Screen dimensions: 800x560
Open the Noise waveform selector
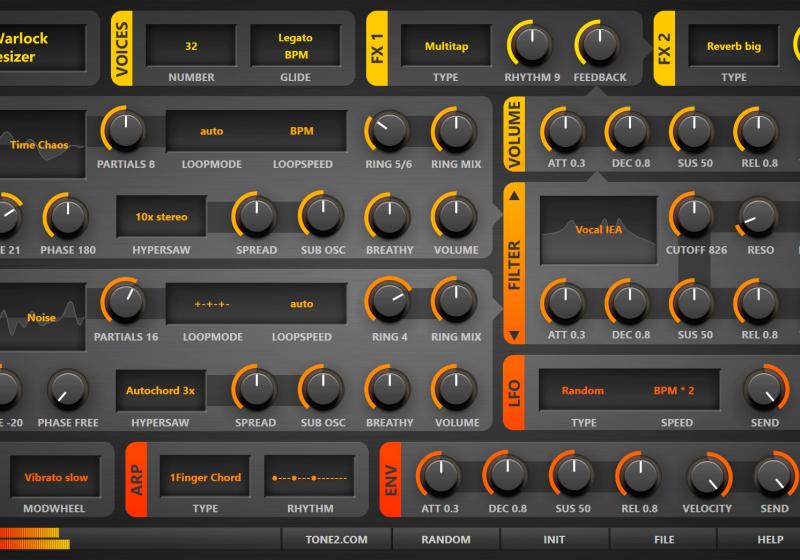pyautogui.click(x=42, y=317)
